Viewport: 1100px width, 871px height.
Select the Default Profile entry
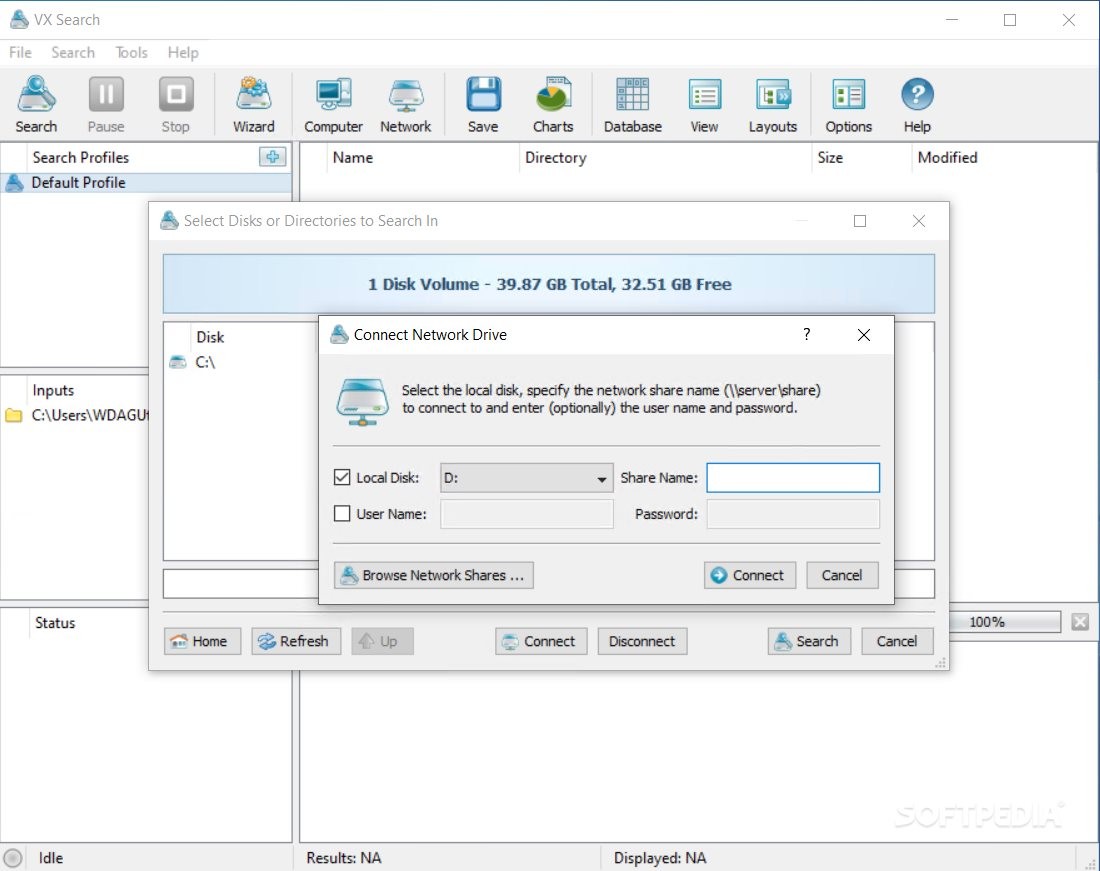(146, 182)
